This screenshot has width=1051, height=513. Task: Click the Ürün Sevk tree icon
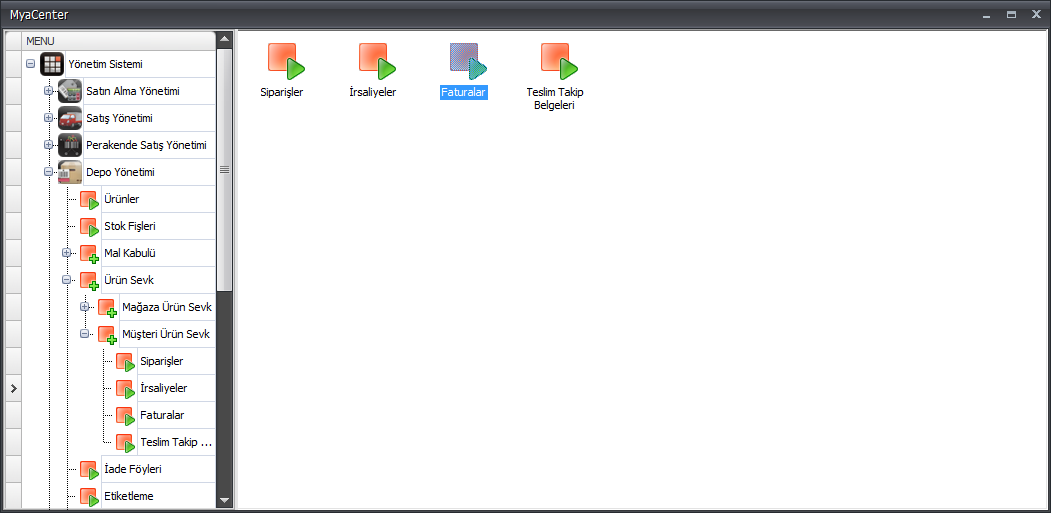[x=89, y=280]
